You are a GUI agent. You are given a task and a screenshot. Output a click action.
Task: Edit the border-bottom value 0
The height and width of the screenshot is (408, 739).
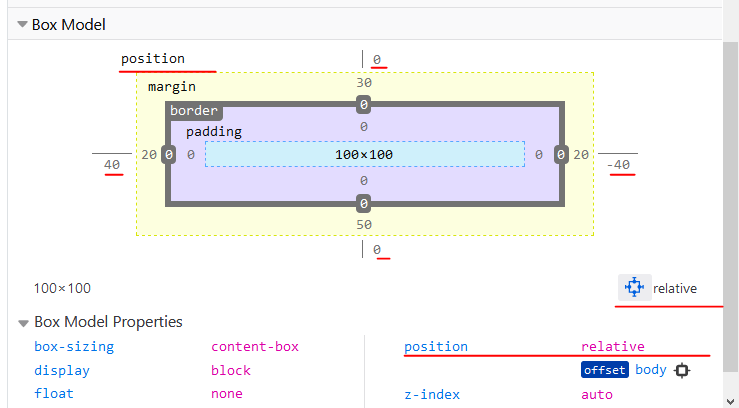(x=364, y=204)
